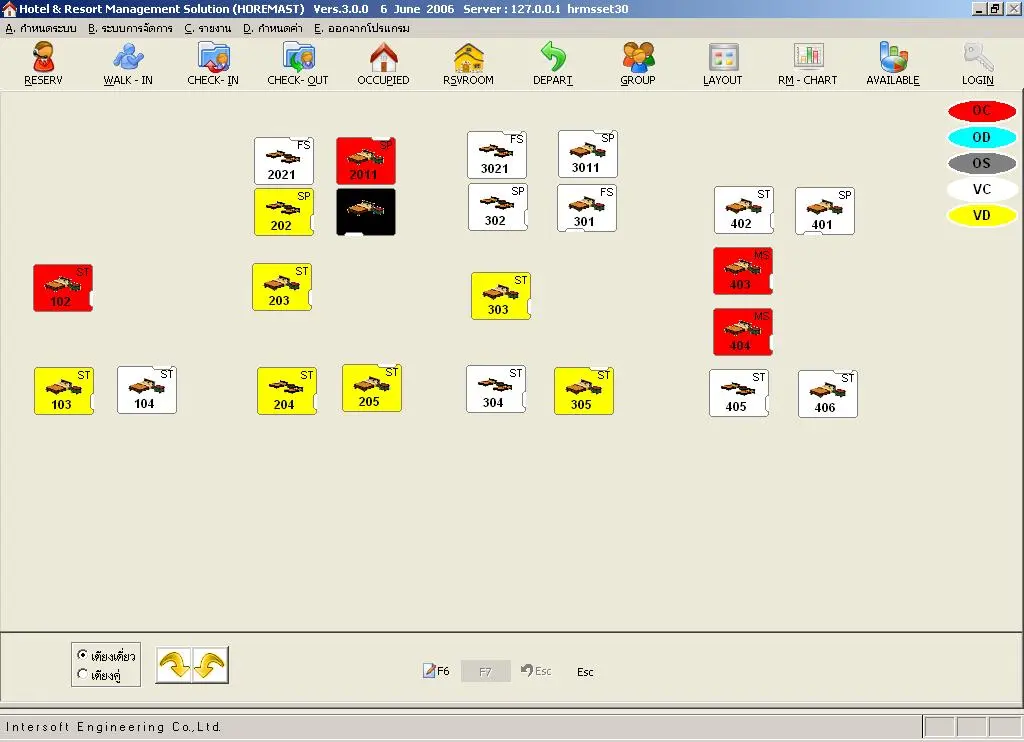Select yellow room 203 tile
The width and height of the screenshot is (1024, 742).
(281, 287)
